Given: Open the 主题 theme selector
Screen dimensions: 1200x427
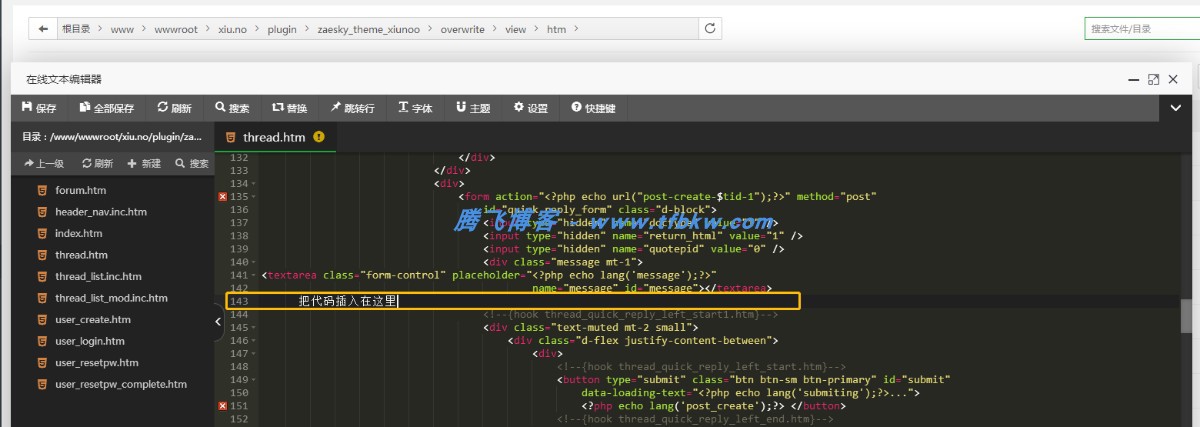Looking at the screenshot, I should click(473, 107).
